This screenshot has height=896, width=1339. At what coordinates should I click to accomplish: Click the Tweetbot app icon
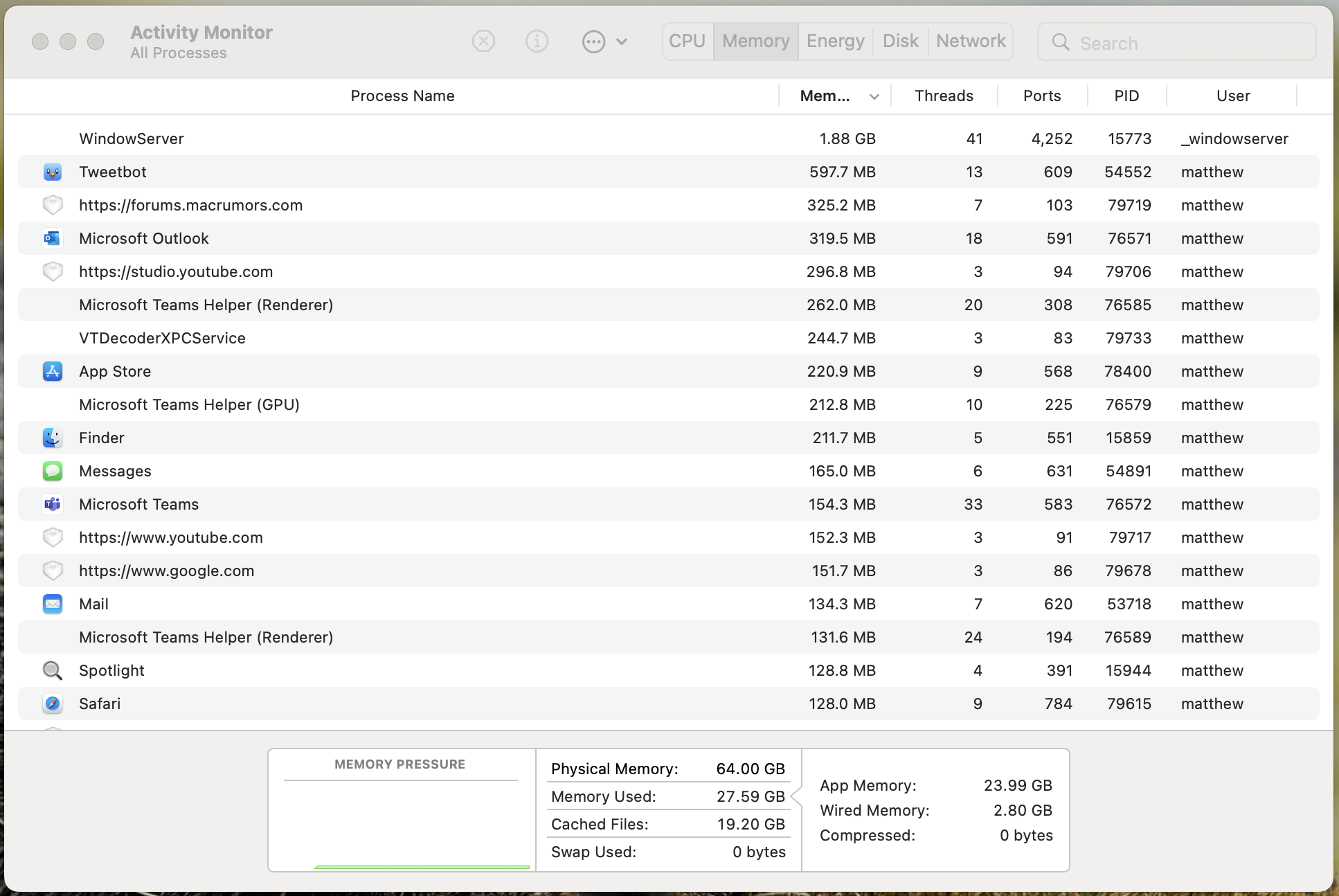[x=53, y=172]
